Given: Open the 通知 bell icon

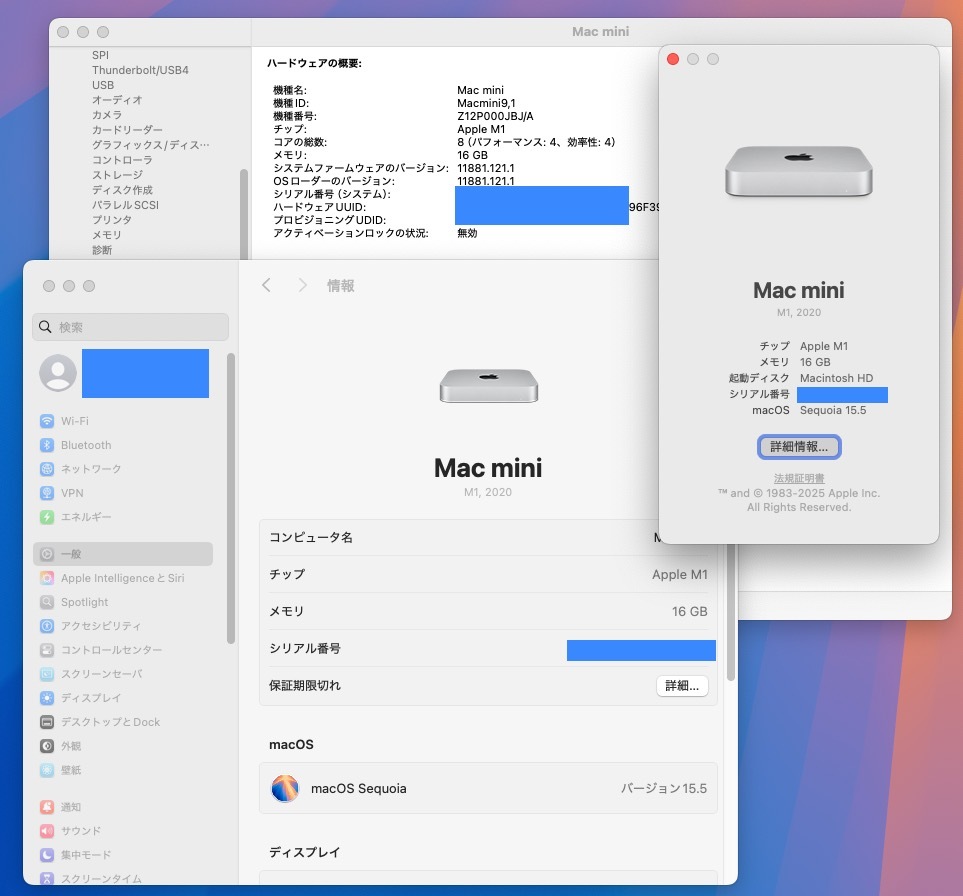Looking at the screenshot, I should (x=47, y=806).
